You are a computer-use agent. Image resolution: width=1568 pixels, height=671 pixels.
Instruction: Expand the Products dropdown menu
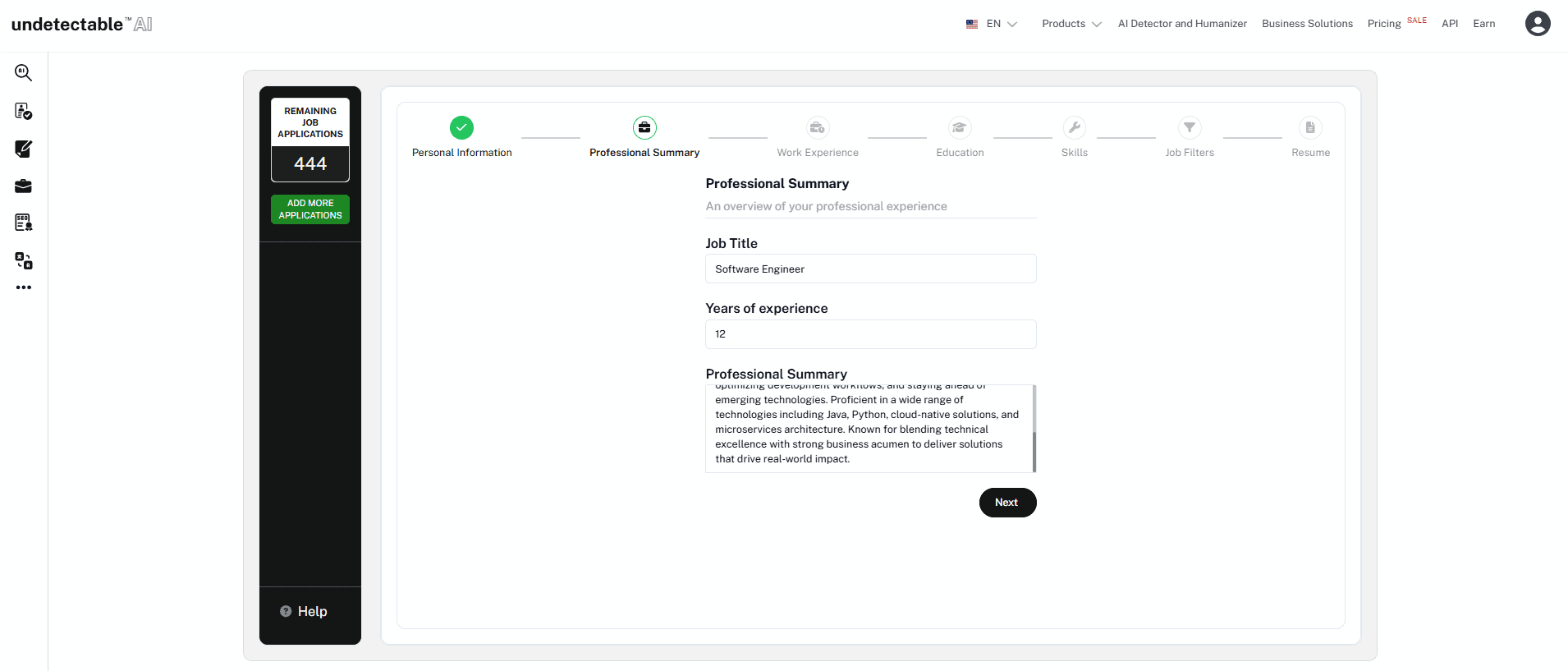(x=1071, y=24)
